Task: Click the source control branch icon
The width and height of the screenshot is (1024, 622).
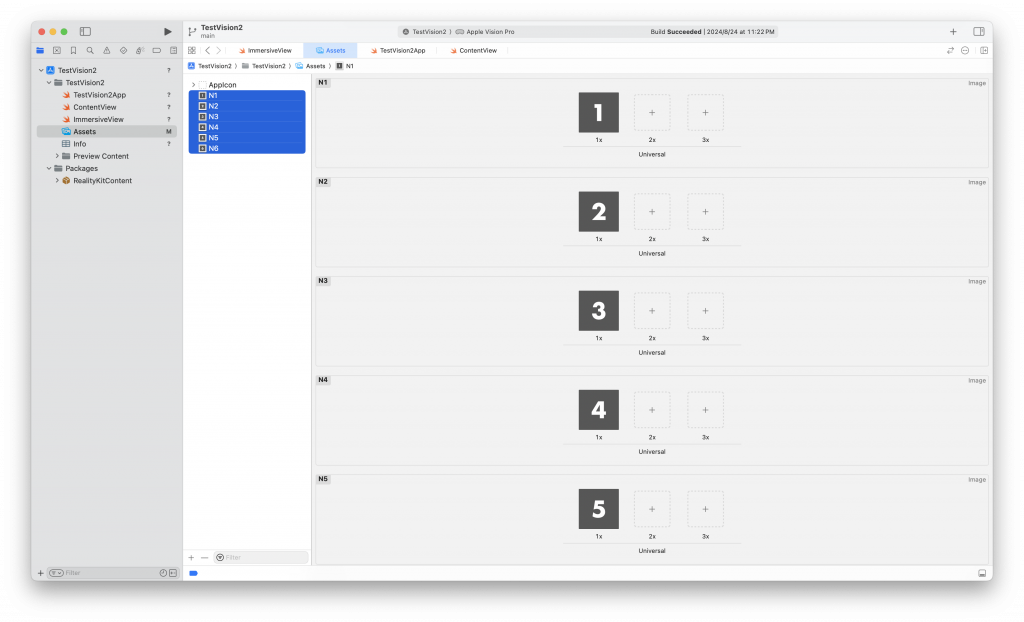Action: (192, 31)
